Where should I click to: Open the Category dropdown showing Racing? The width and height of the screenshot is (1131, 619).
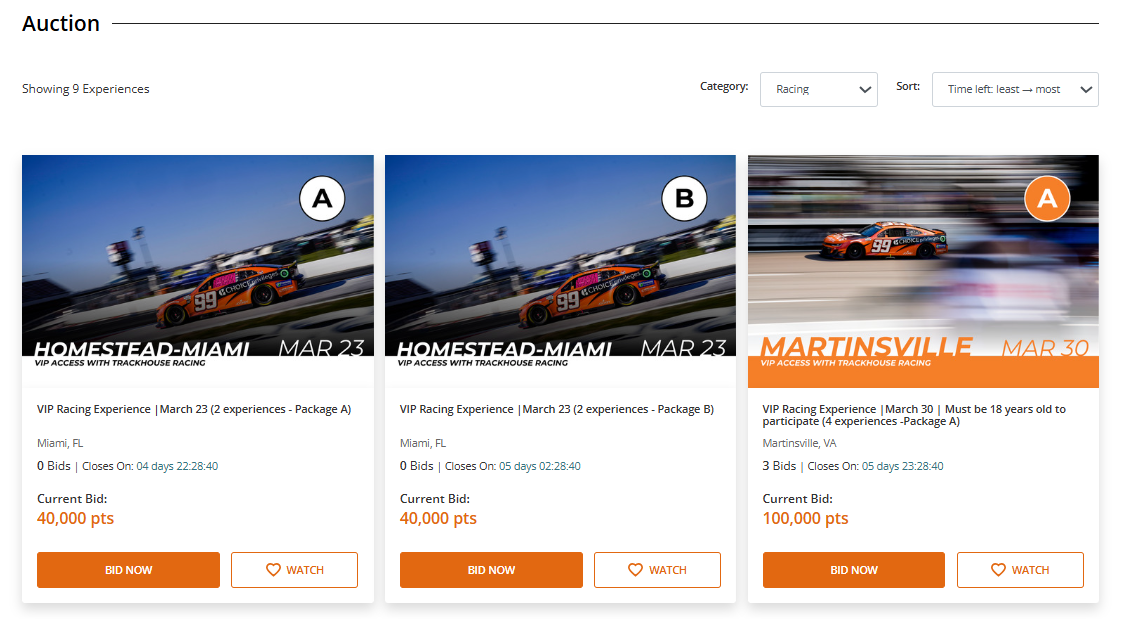[x=818, y=89]
